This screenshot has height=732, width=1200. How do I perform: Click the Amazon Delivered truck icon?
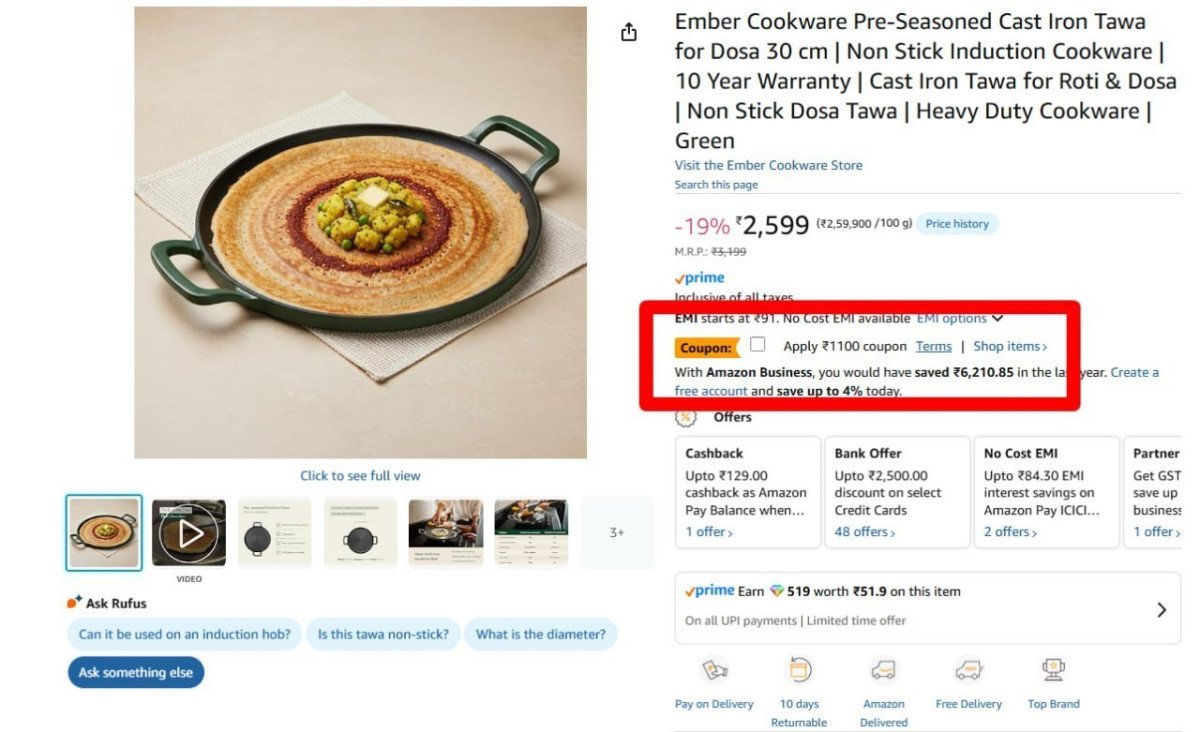click(883, 670)
